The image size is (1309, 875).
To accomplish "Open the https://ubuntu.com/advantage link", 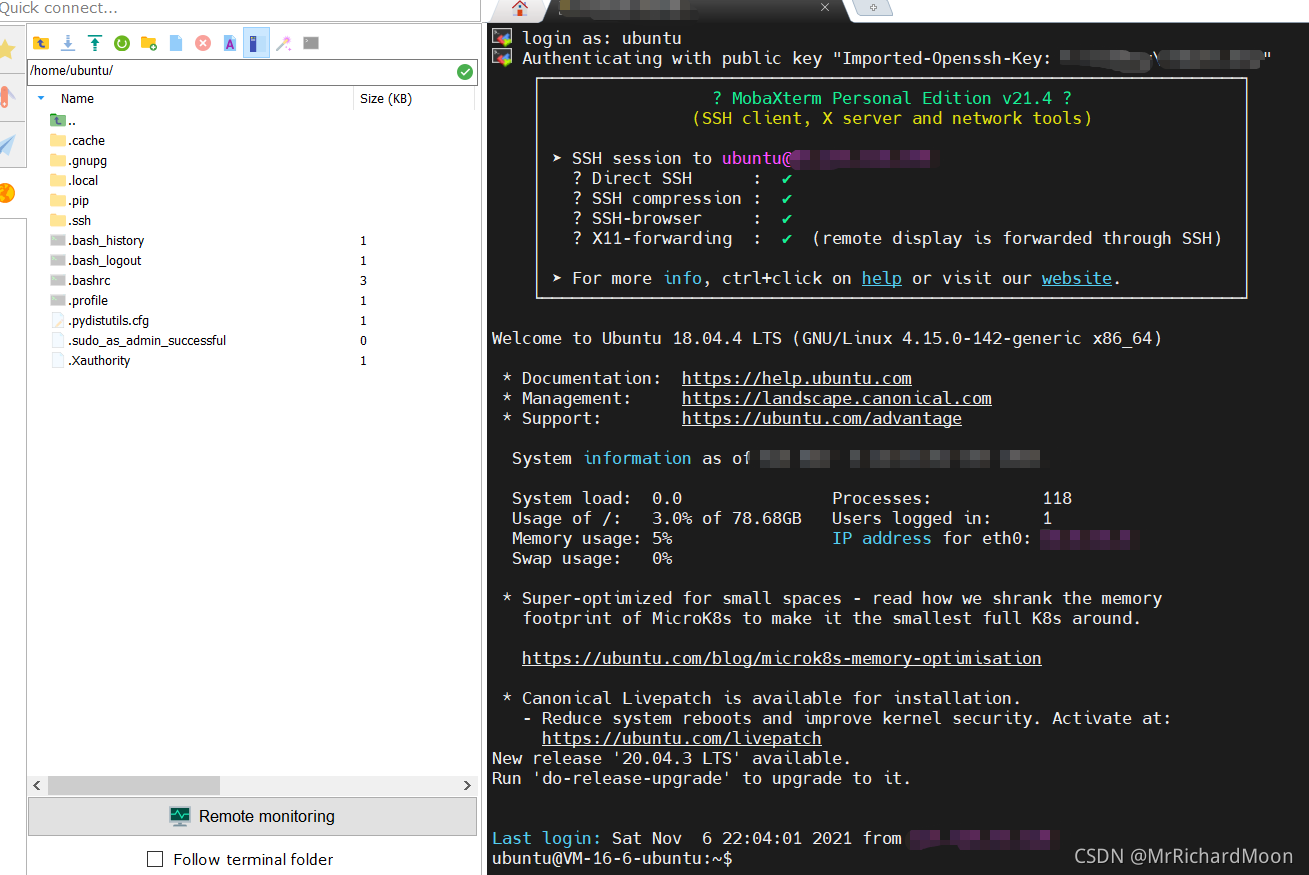I will 822,418.
